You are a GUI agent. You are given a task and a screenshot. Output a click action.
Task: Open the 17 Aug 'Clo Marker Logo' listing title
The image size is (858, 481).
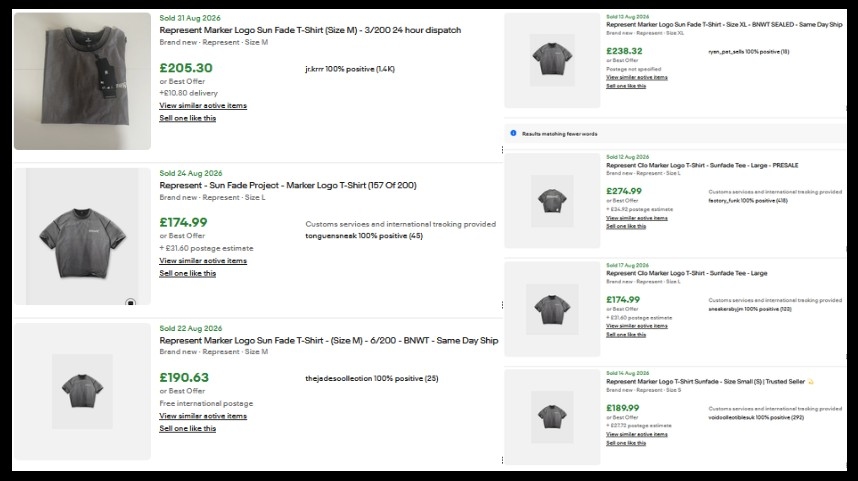(687, 273)
